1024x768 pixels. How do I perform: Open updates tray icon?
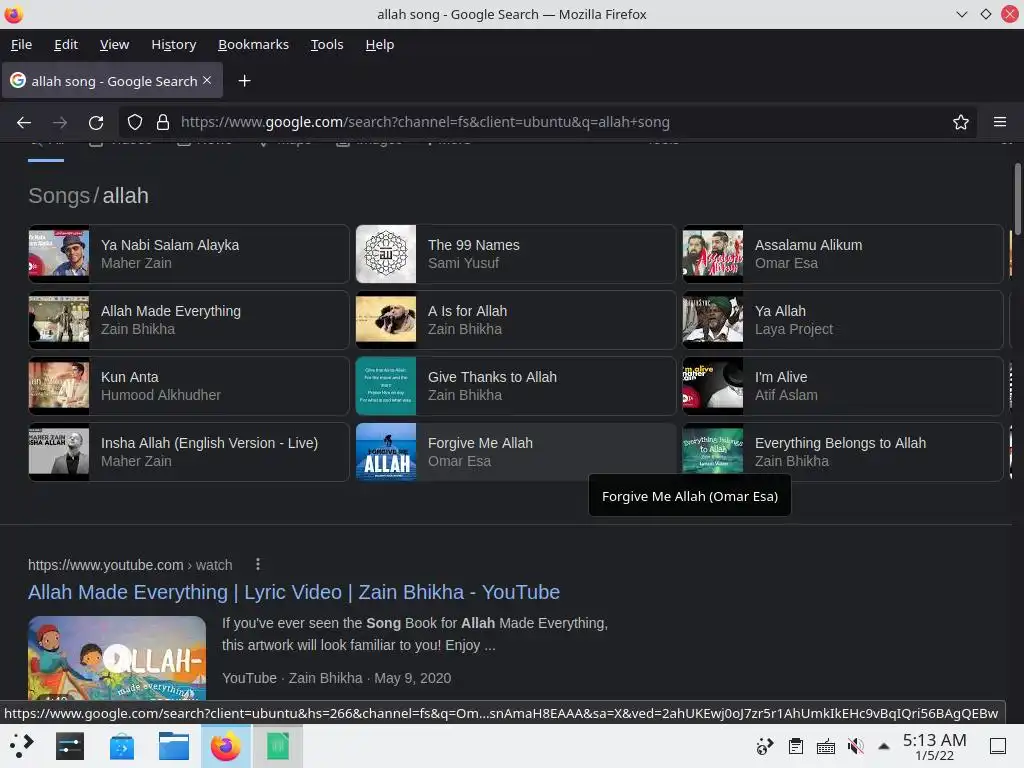coord(765,746)
